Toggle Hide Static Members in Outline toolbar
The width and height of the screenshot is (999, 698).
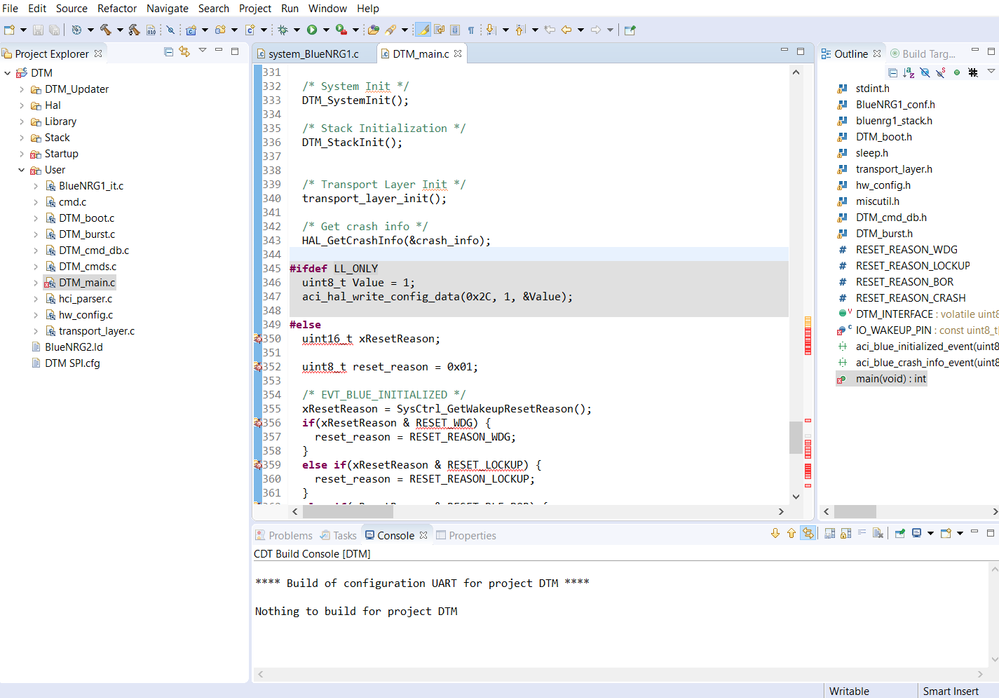point(940,73)
